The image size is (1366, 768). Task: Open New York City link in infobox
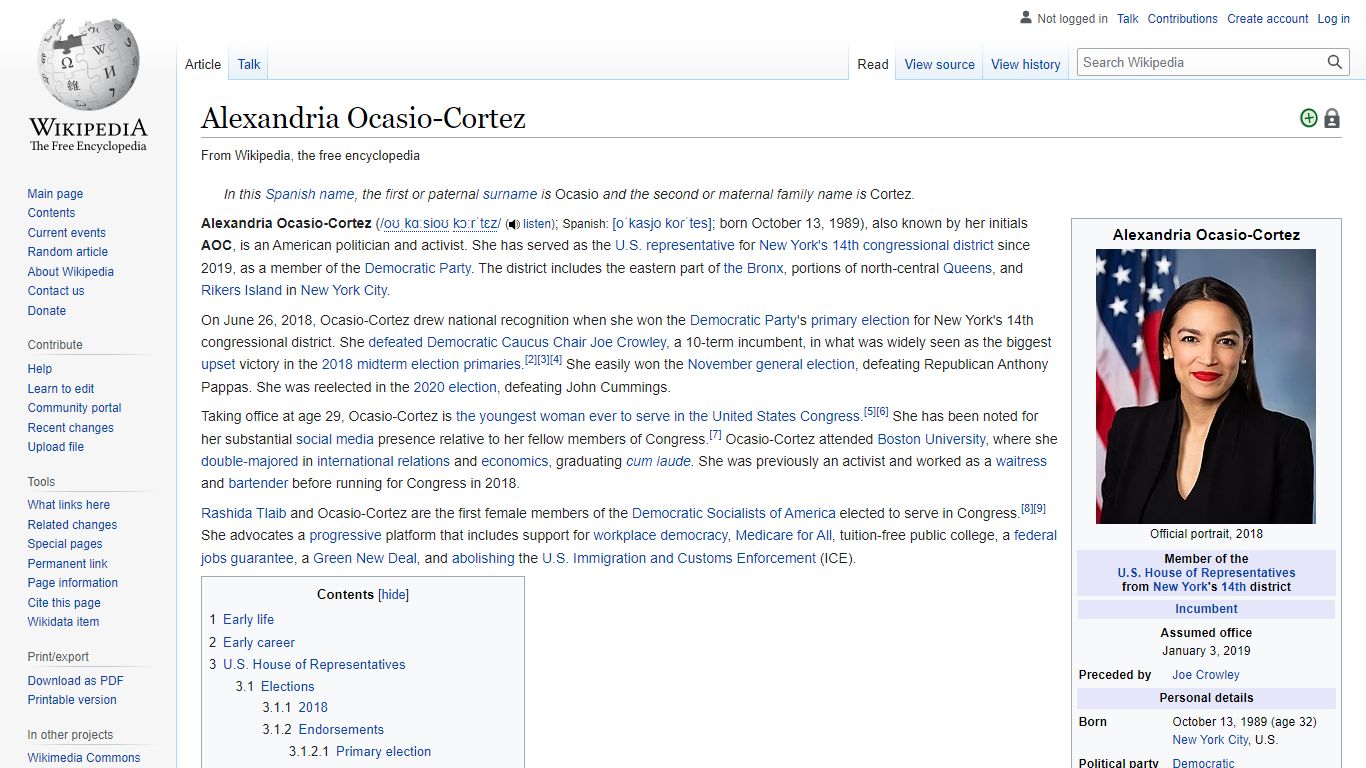1210,740
